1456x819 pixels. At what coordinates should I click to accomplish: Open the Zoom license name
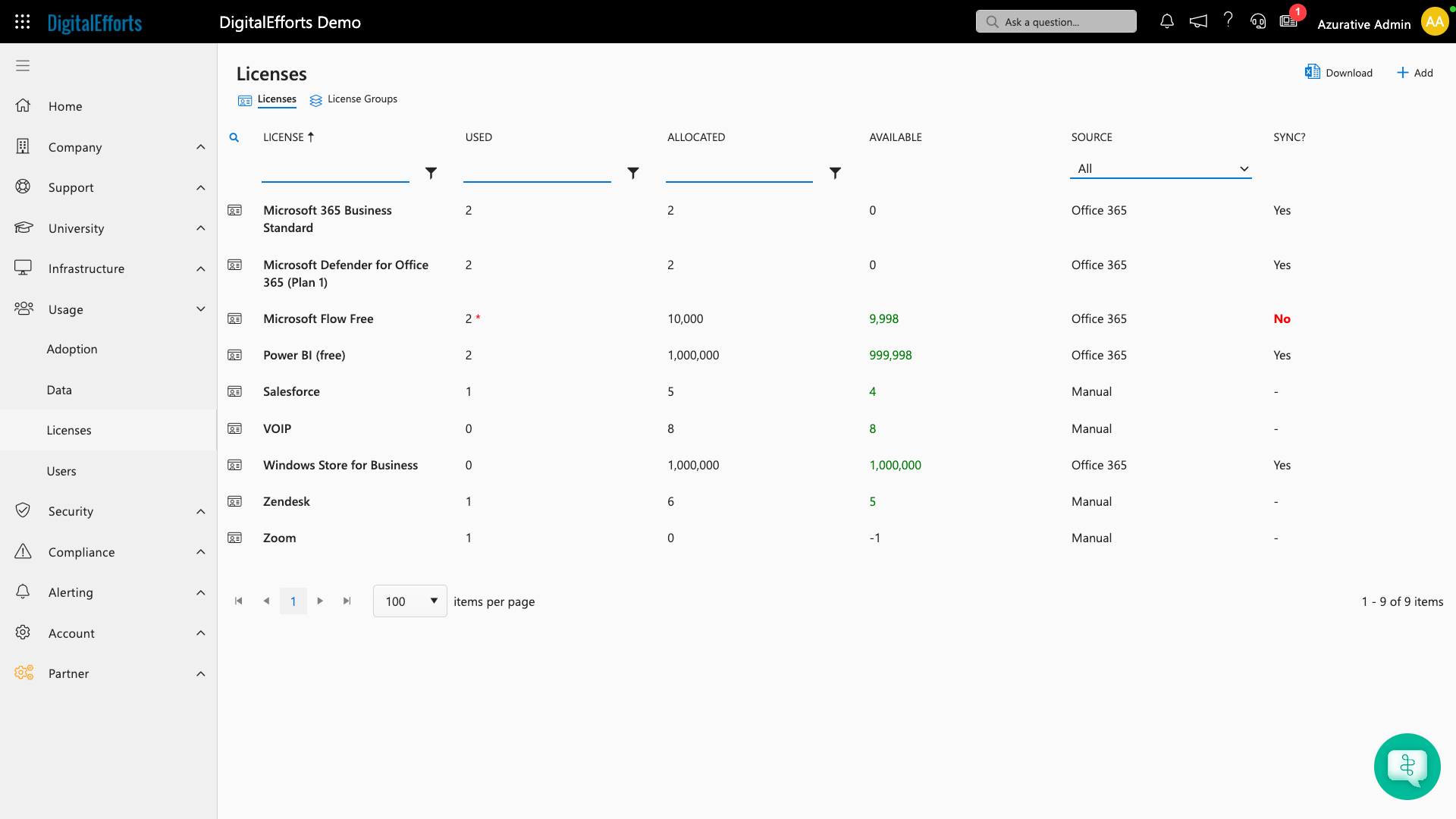[x=280, y=538]
